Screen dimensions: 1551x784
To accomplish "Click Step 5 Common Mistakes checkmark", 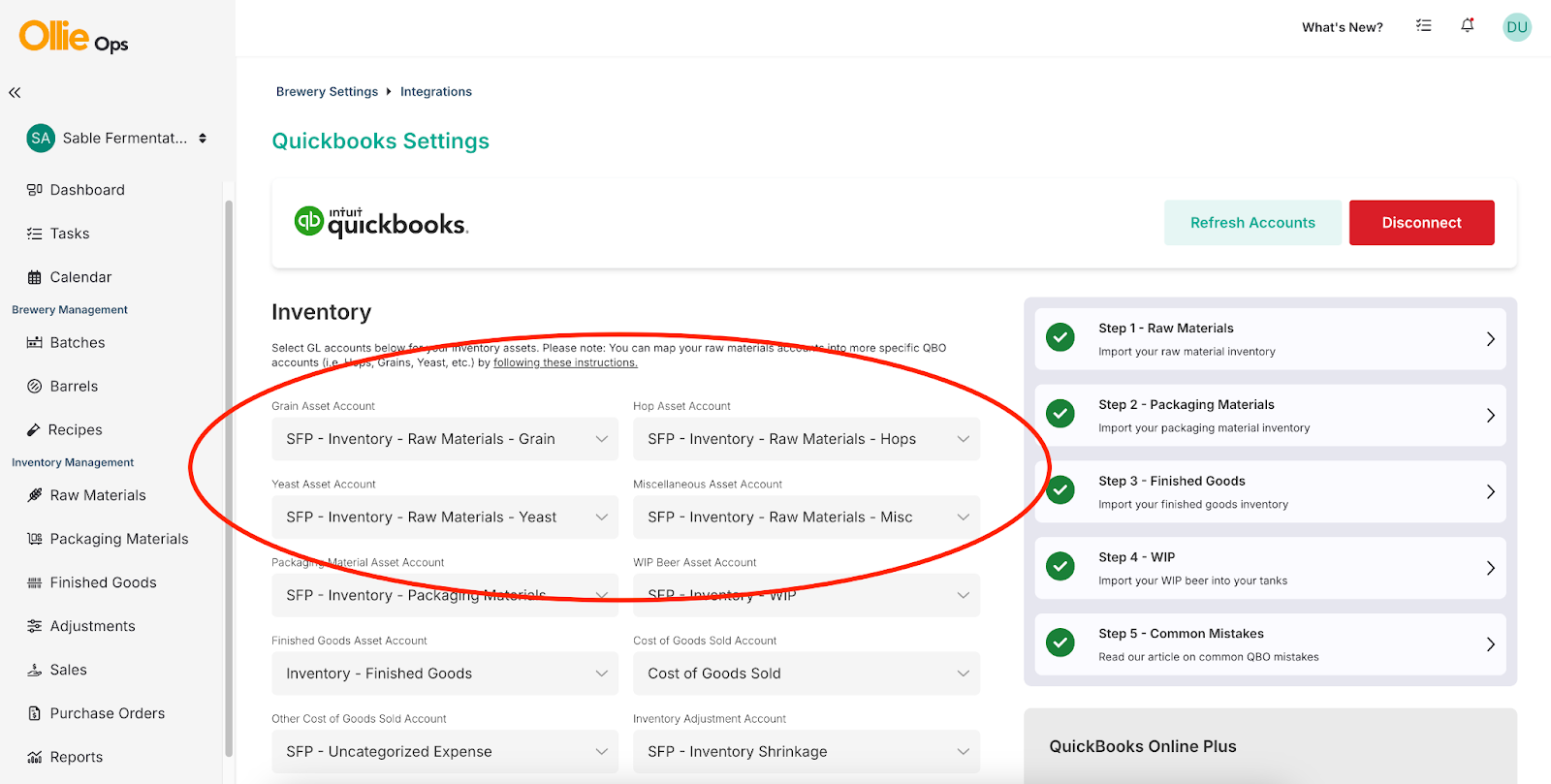I will 1060,643.
